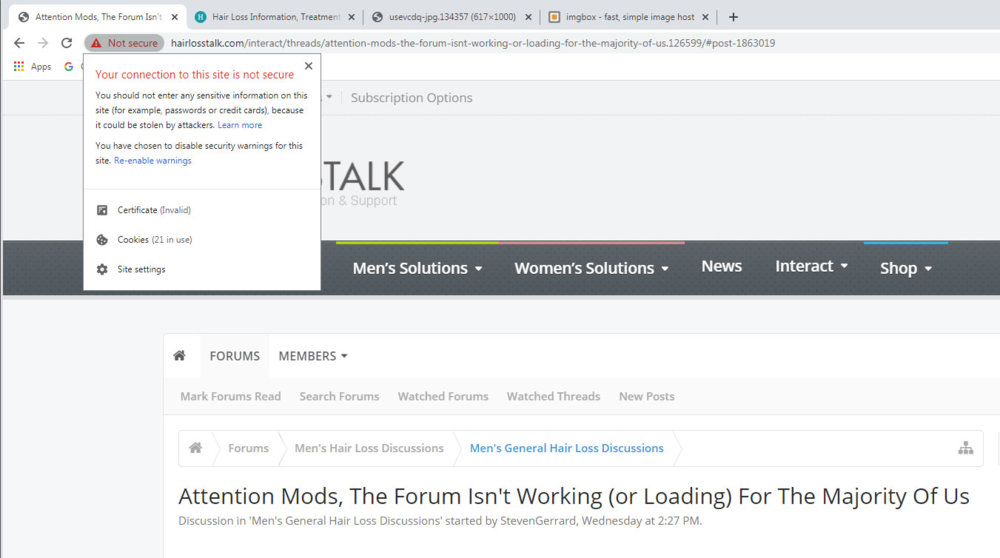Open a new browser tab

(x=733, y=17)
